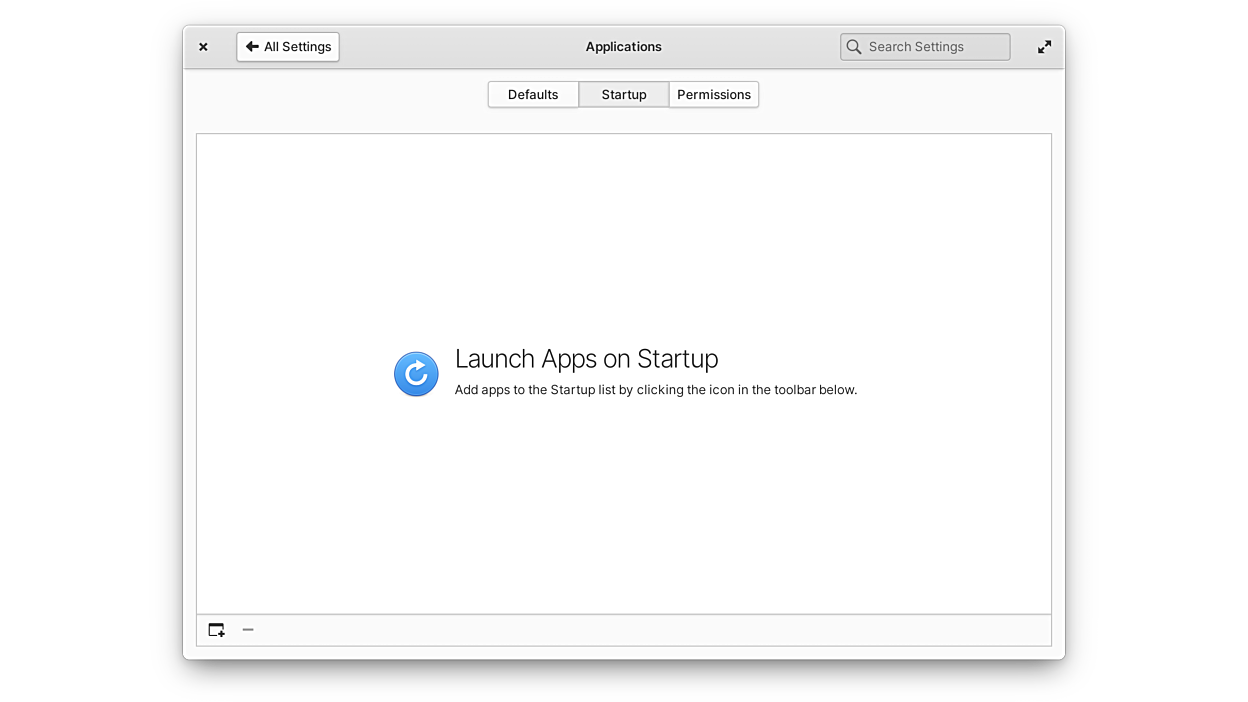Click the Applications title in the header bar
1248x702 pixels.
coord(624,47)
